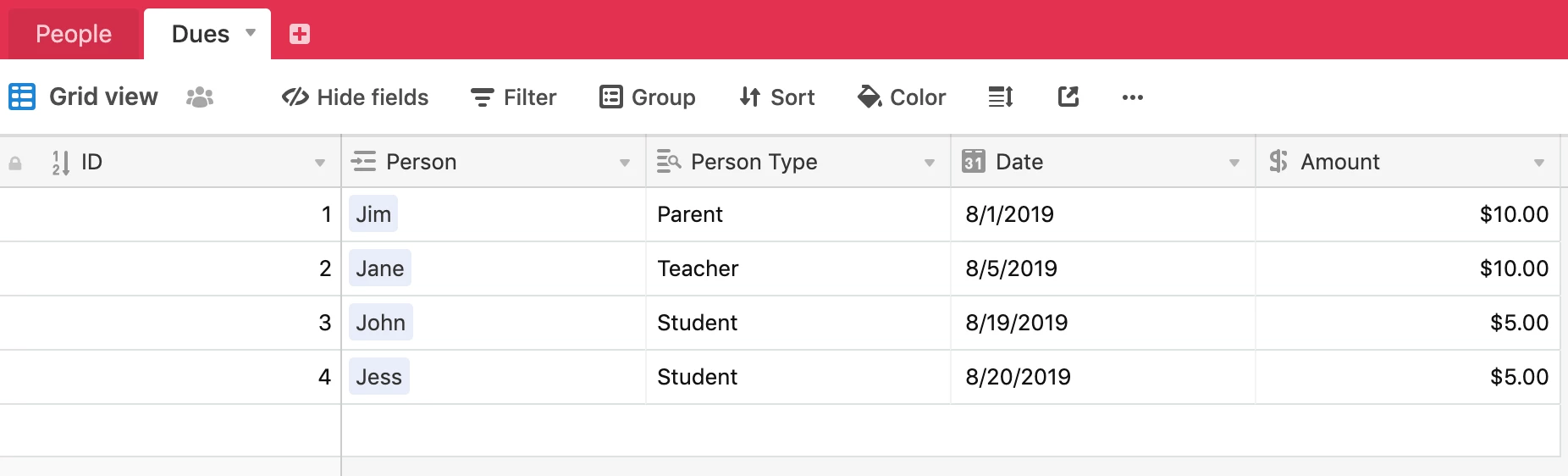Click the Sort arrows icon
Image resolution: width=1568 pixels, height=476 pixels.
pos(750,97)
